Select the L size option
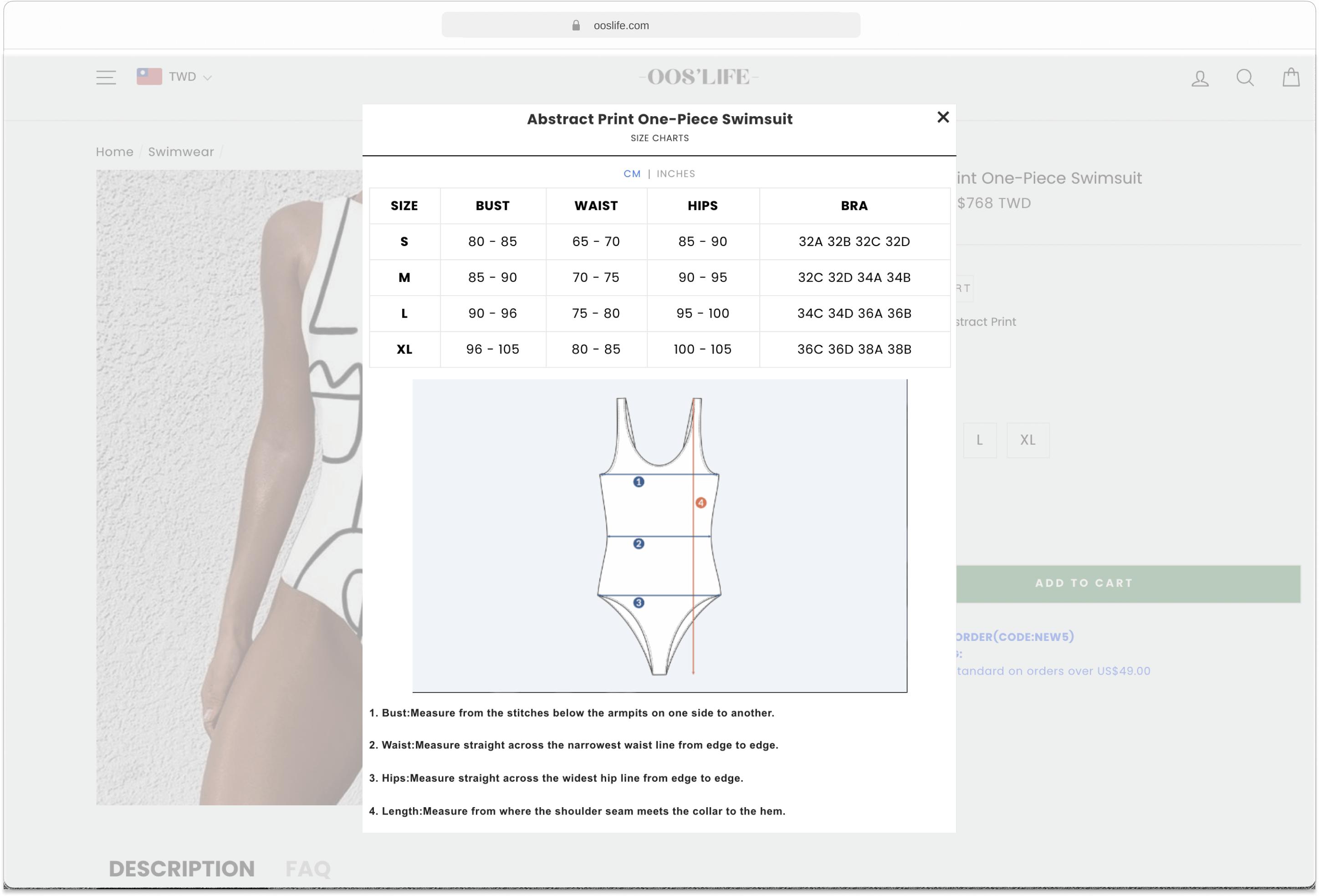The height and width of the screenshot is (896, 1319). (980, 440)
